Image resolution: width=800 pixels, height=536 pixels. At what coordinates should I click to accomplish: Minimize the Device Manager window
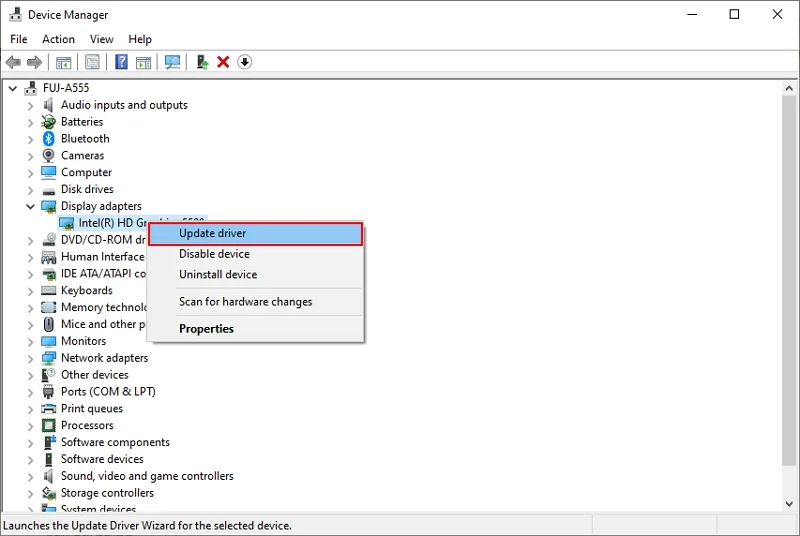point(692,14)
